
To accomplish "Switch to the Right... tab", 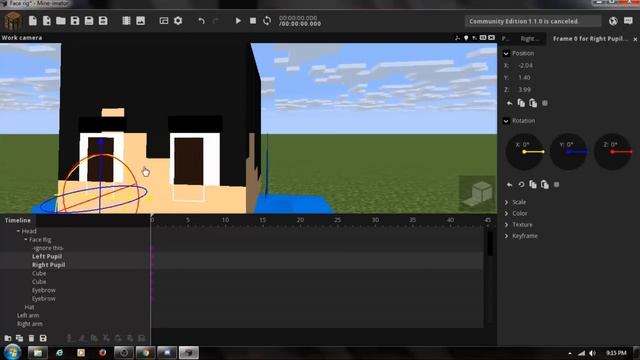I will click(x=530, y=39).
